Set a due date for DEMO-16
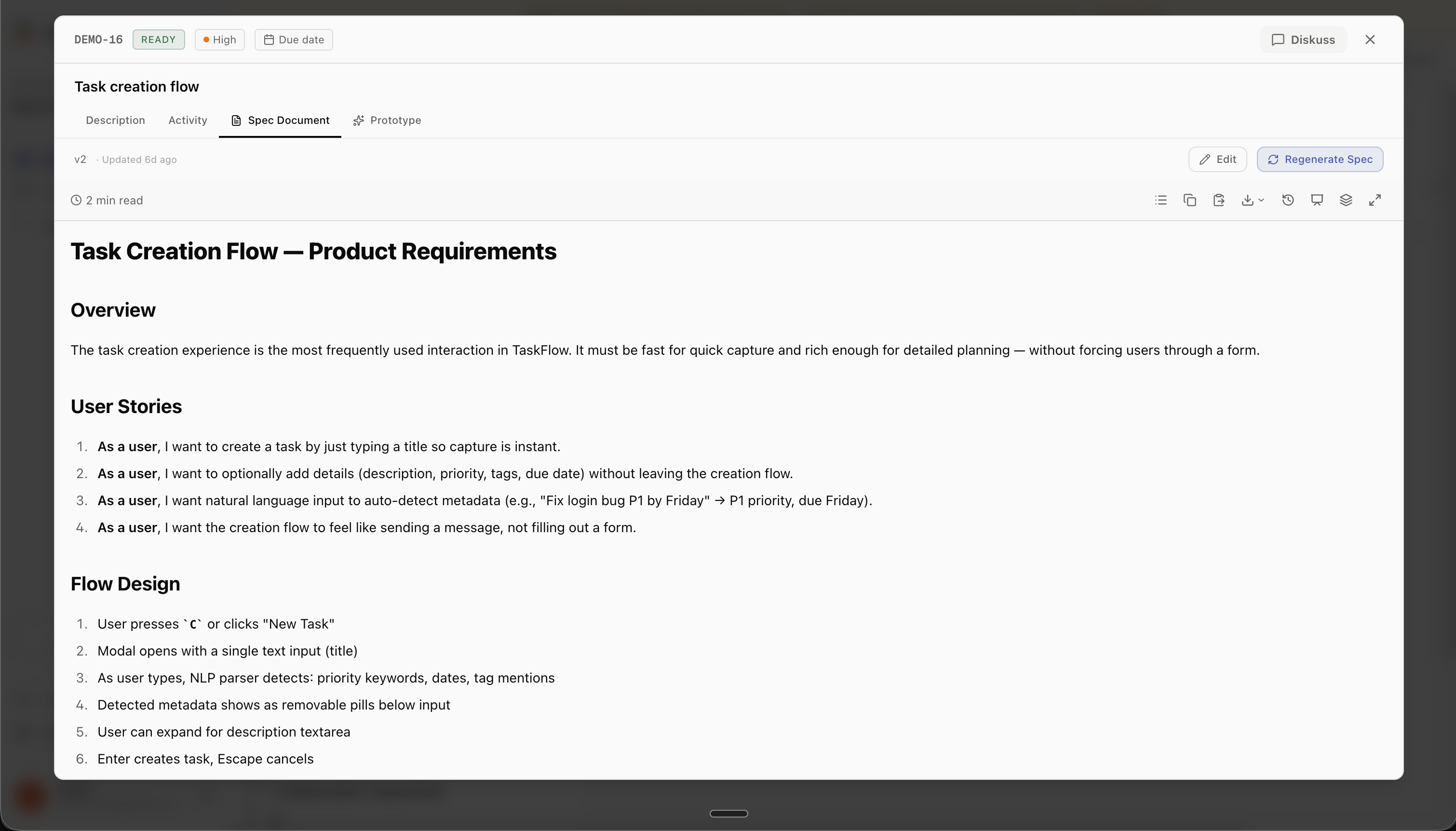This screenshot has width=1456, height=831. (x=293, y=39)
